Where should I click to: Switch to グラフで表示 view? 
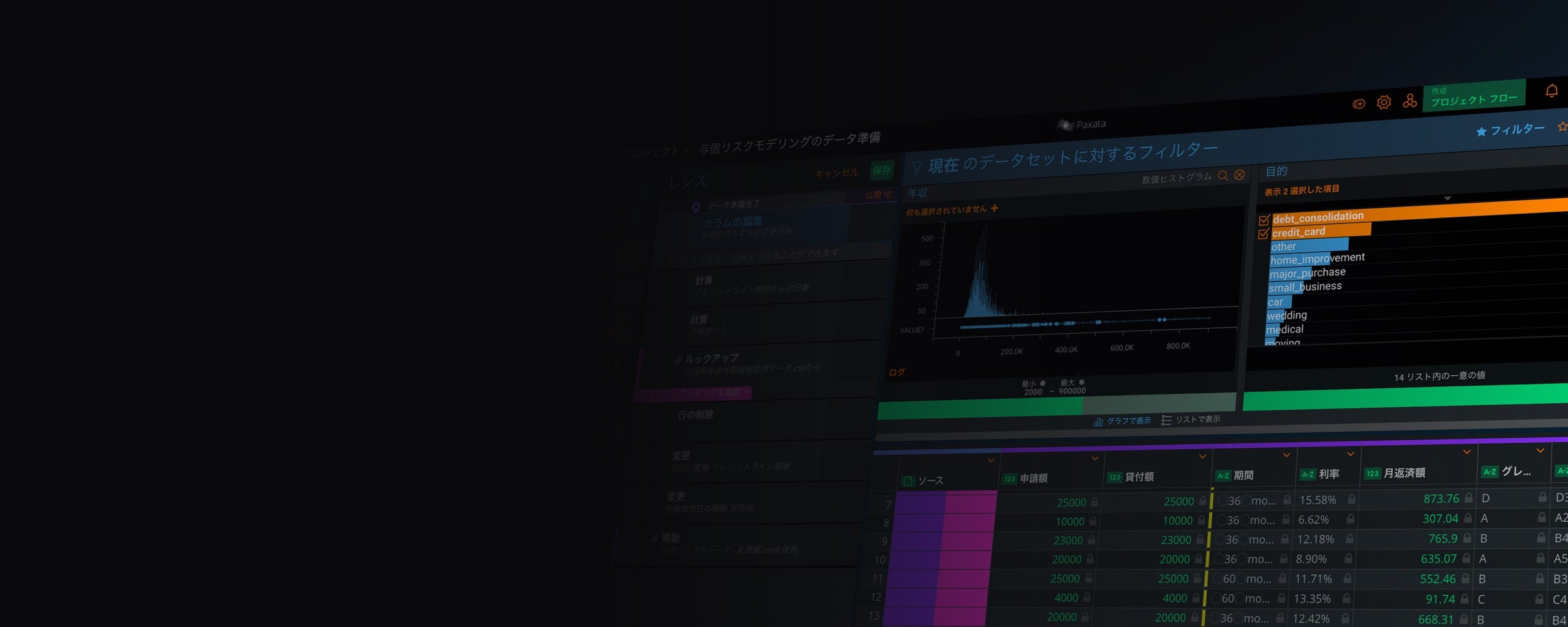[1122, 421]
